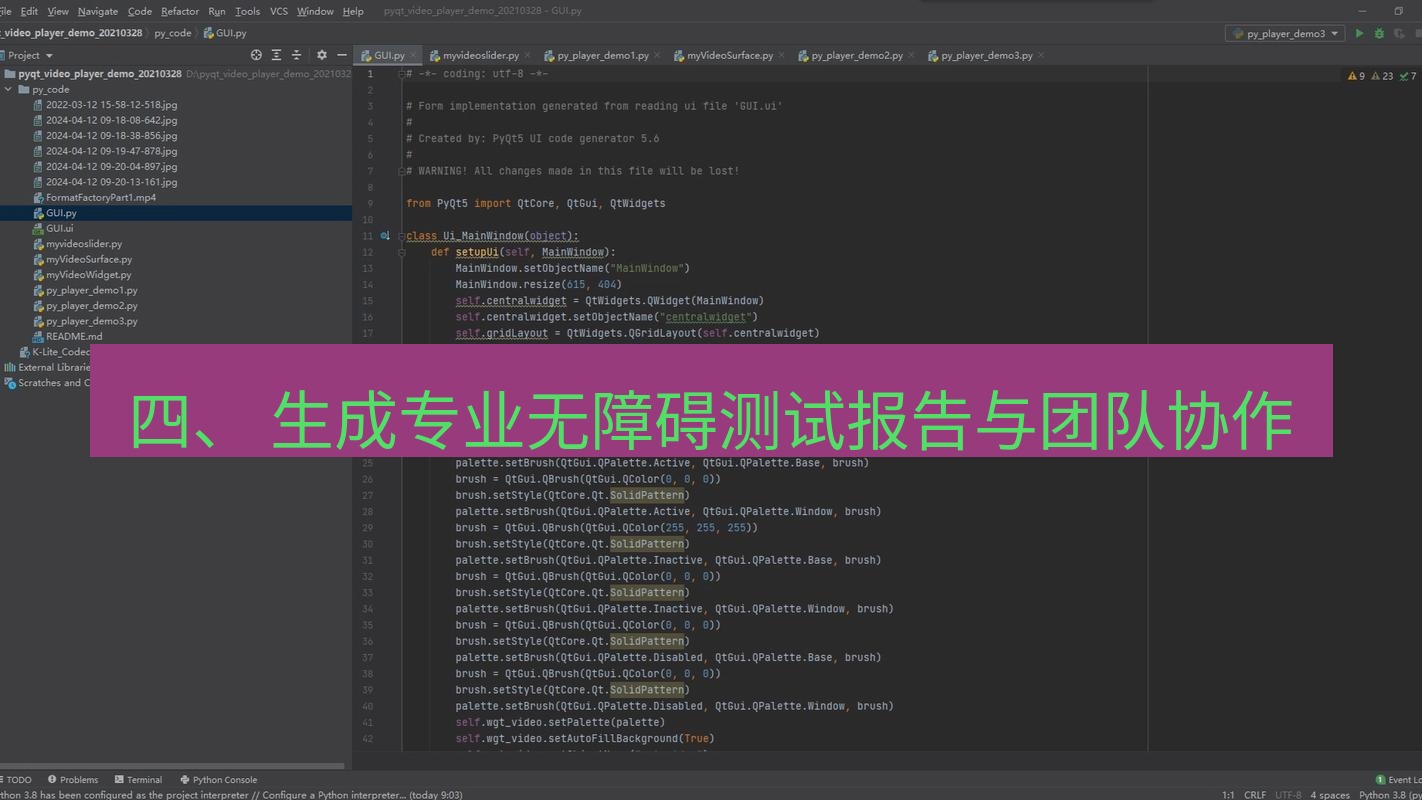Open the Refactor menu
The height and width of the screenshot is (800, 1422).
[180, 11]
